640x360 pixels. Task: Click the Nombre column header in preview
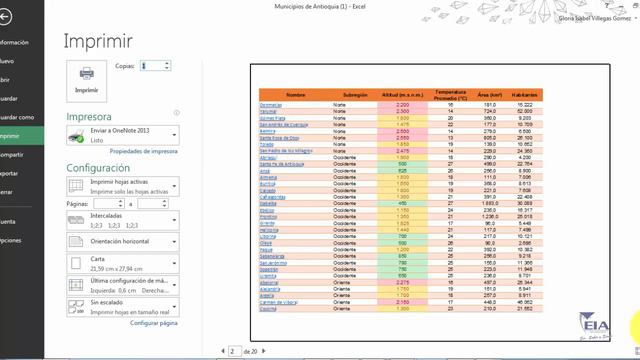point(296,95)
